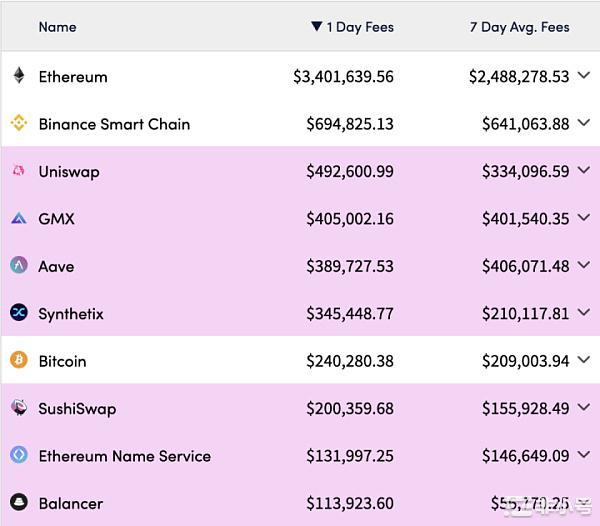Image resolution: width=600 pixels, height=526 pixels.
Task: Expand the Ethereum row chevron
Action: coord(584,76)
